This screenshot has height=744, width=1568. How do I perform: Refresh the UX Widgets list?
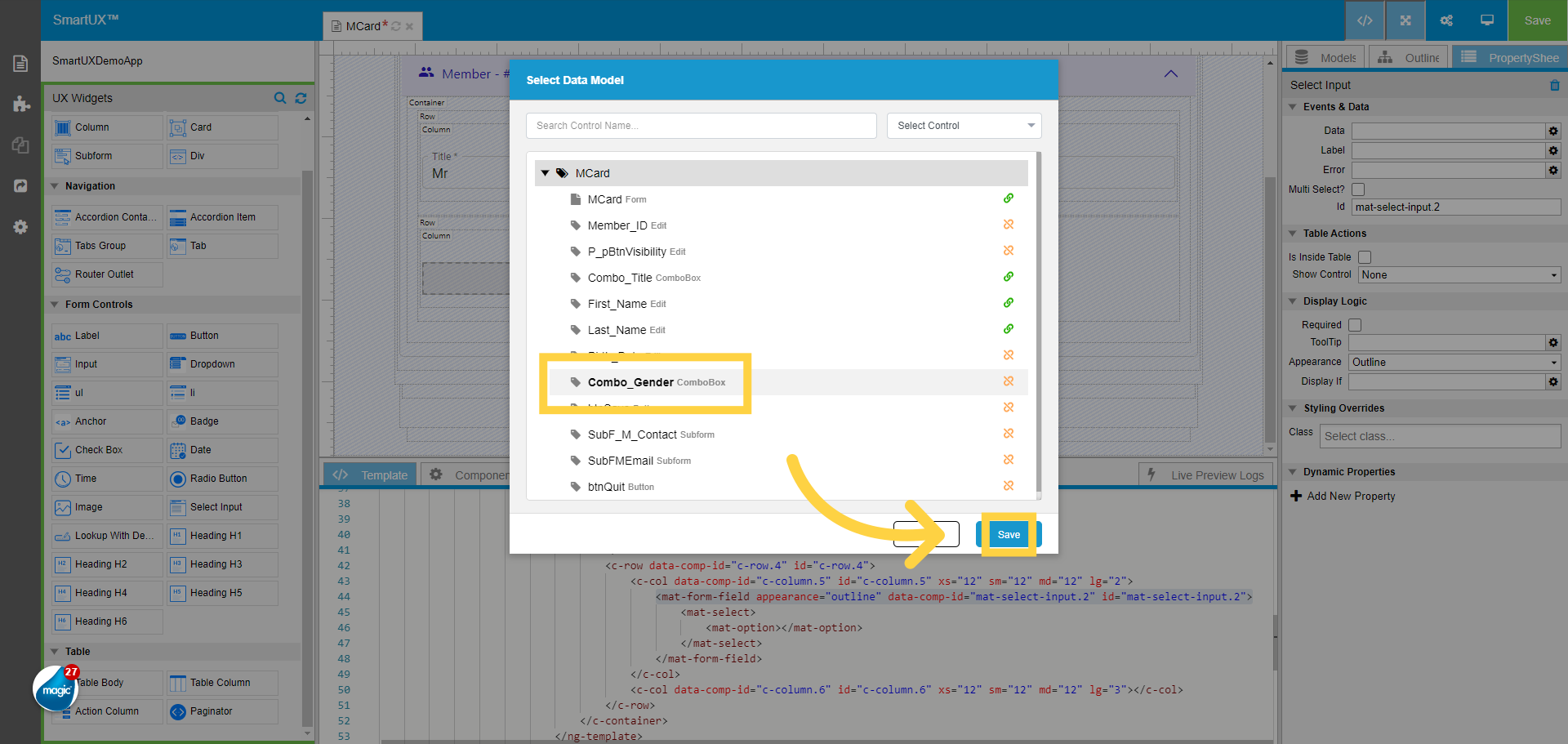(301, 98)
